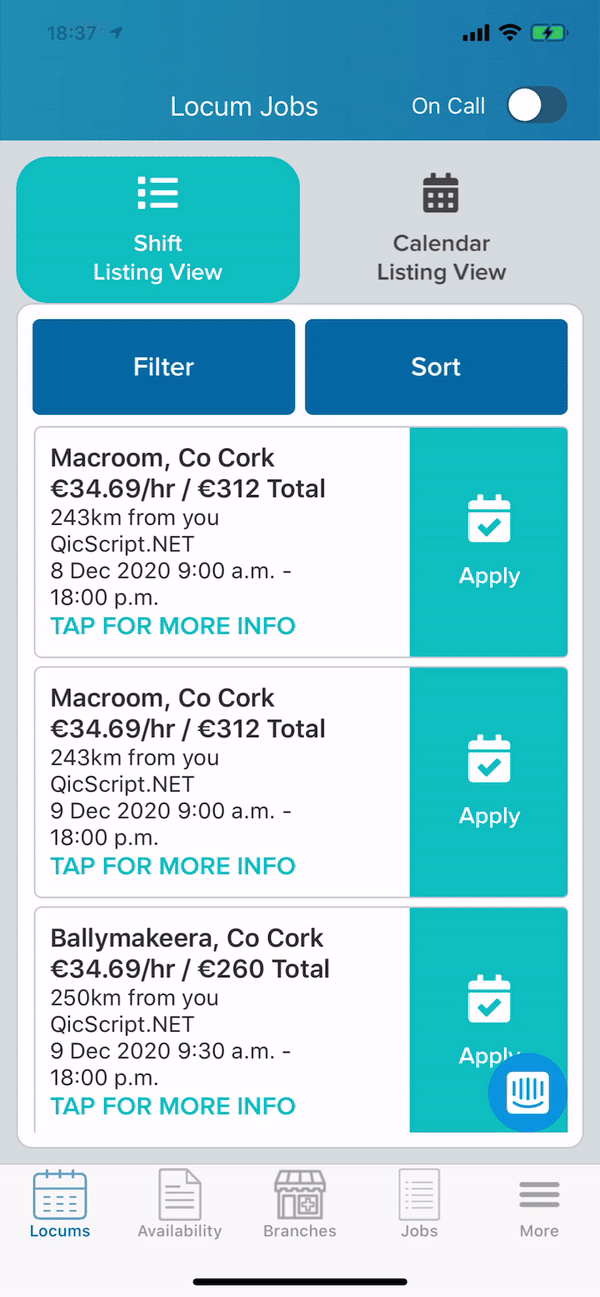The height and width of the screenshot is (1297, 600).
Task: Open the Intercom chat bubble icon
Action: [x=528, y=1093]
